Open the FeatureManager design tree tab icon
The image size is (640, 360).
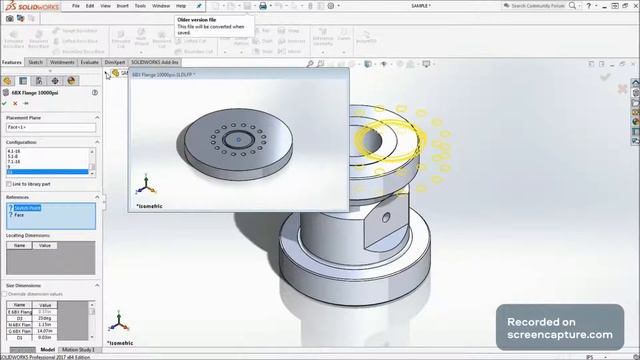click(7, 81)
